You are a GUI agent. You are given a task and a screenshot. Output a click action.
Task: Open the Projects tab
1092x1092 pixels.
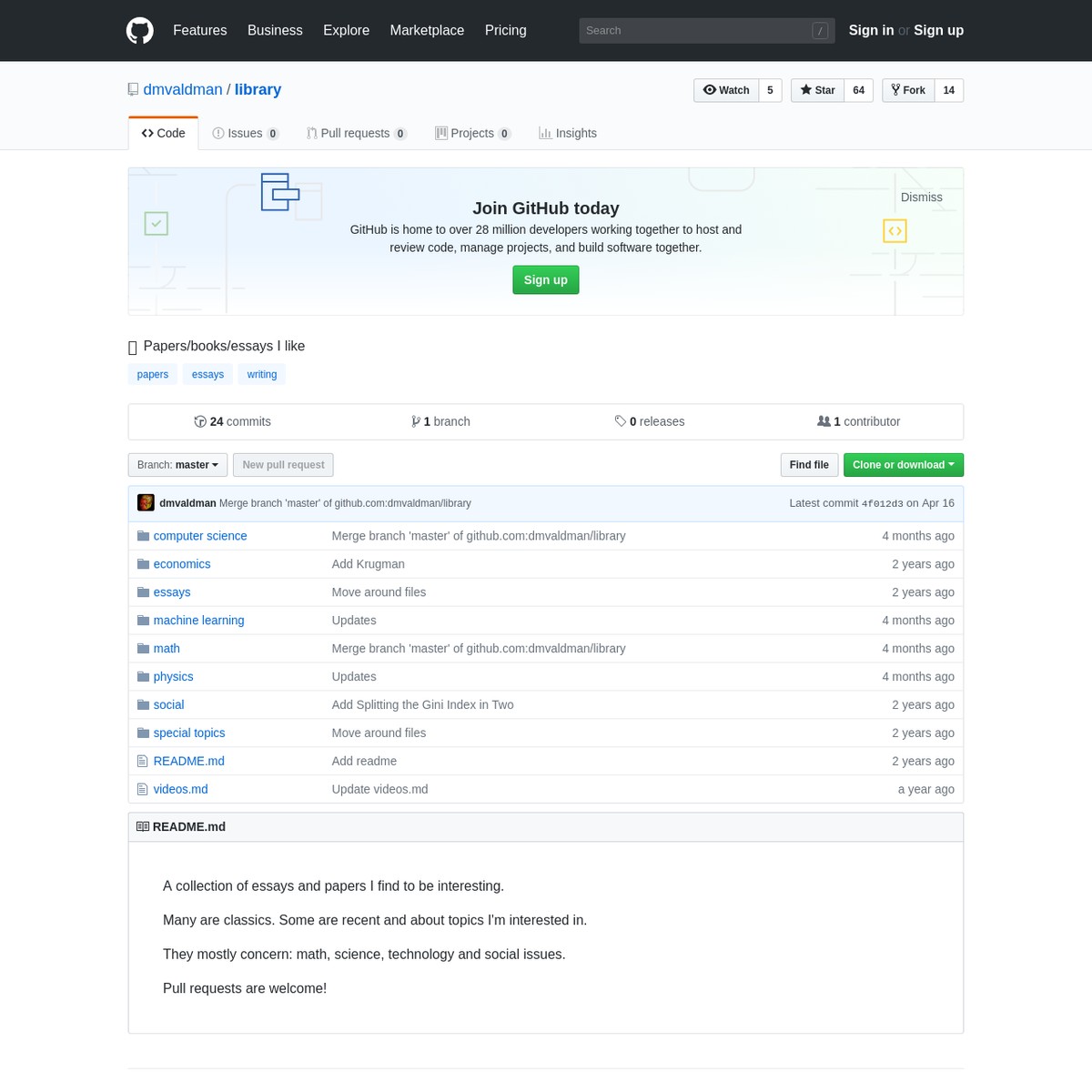pyautogui.click(x=473, y=133)
